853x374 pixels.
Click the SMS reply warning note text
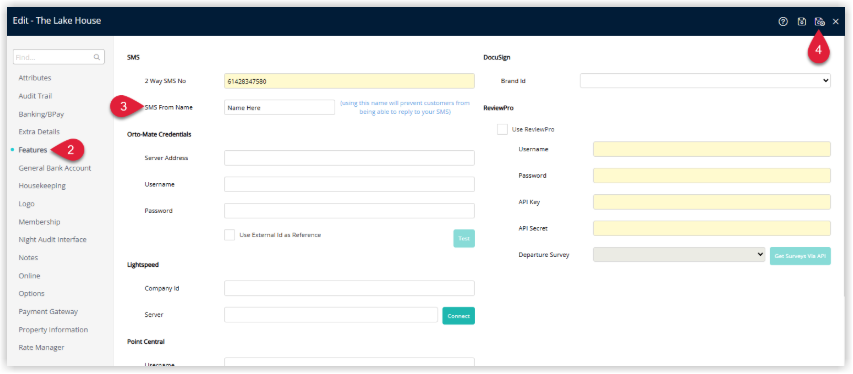coord(405,107)
